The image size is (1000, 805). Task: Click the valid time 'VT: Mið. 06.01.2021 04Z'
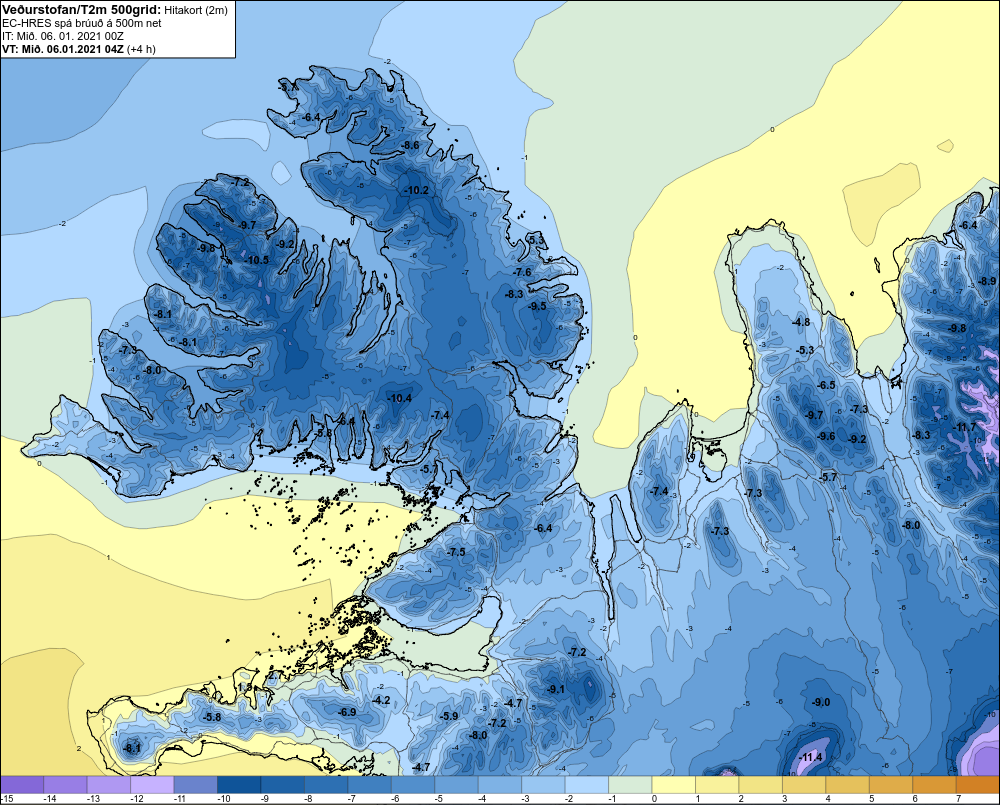click(x=62, y=49)
